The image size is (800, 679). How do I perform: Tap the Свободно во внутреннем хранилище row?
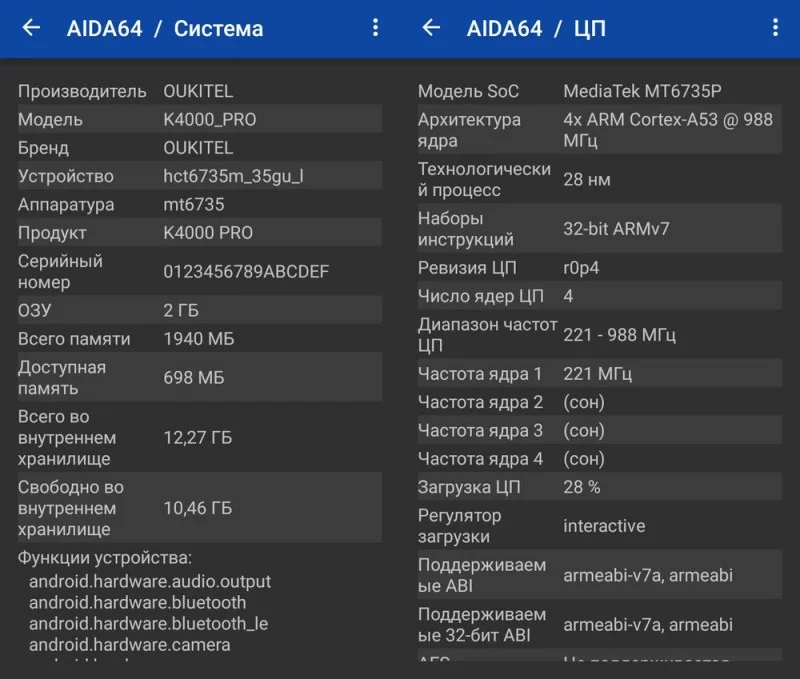click(x=199, y=508)
